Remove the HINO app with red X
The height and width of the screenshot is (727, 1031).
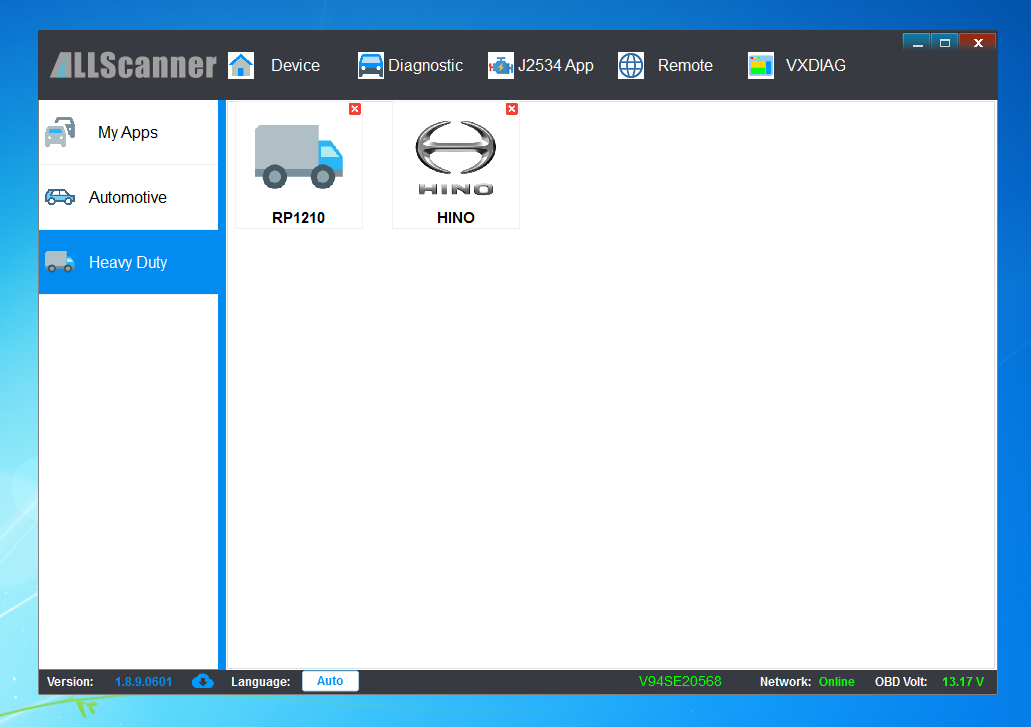click(x=512, y=109)
